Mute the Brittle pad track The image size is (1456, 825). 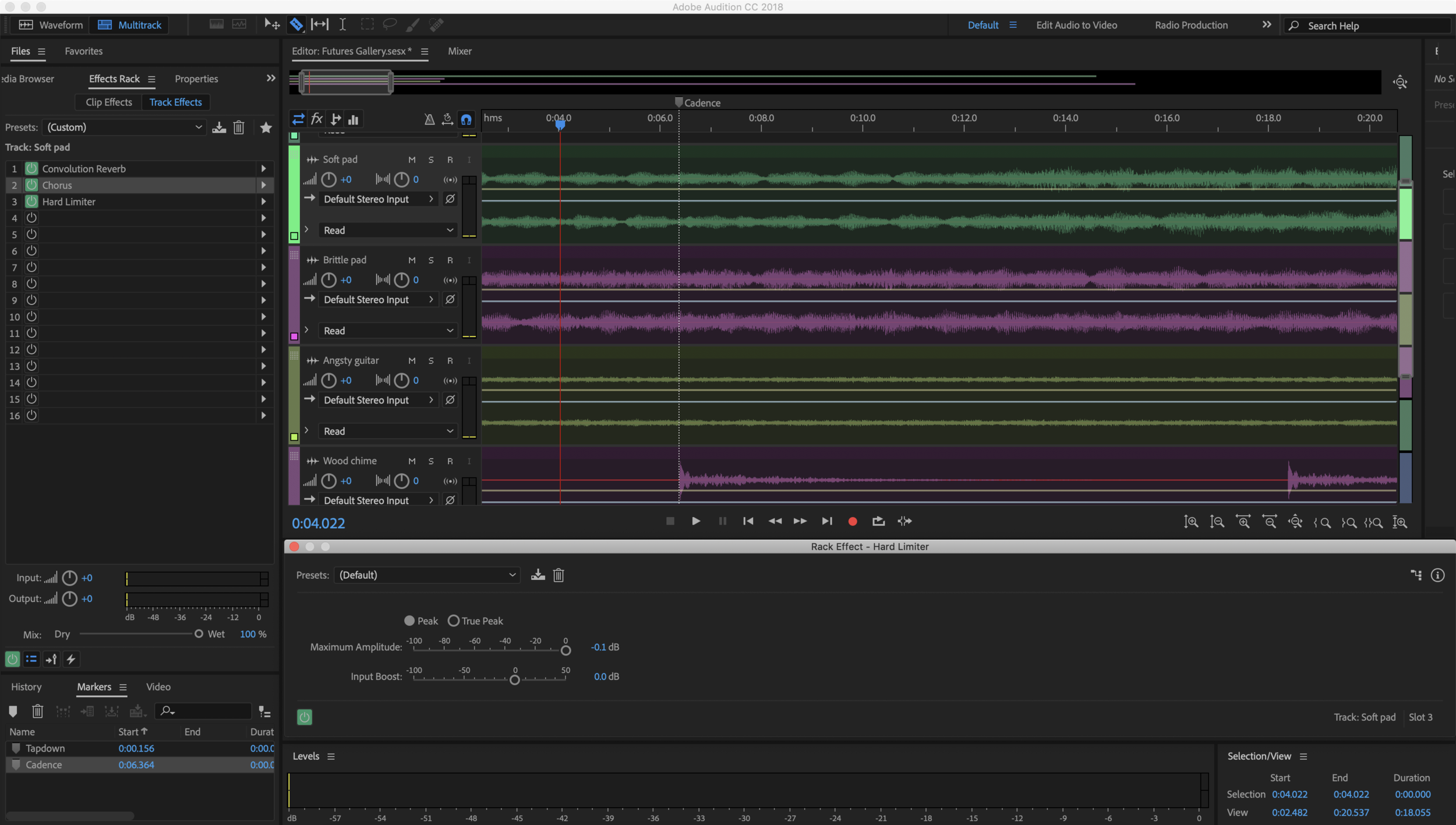tap(412, 260)
